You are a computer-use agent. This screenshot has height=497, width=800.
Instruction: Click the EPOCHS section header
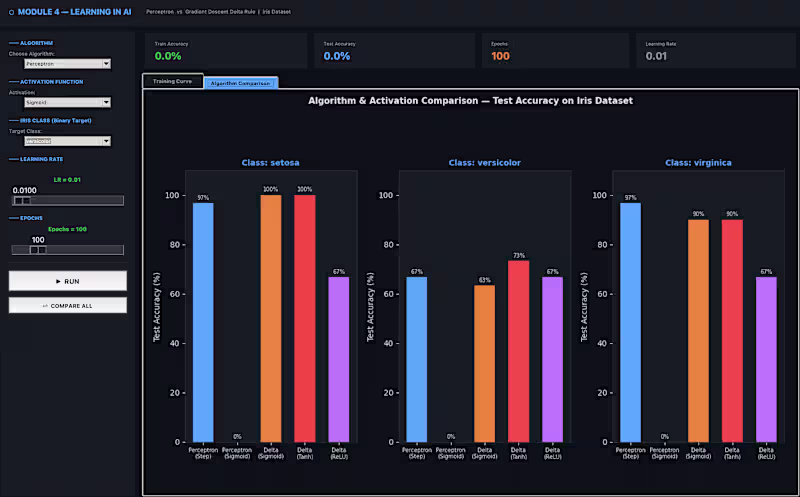(x=31, y=218)
